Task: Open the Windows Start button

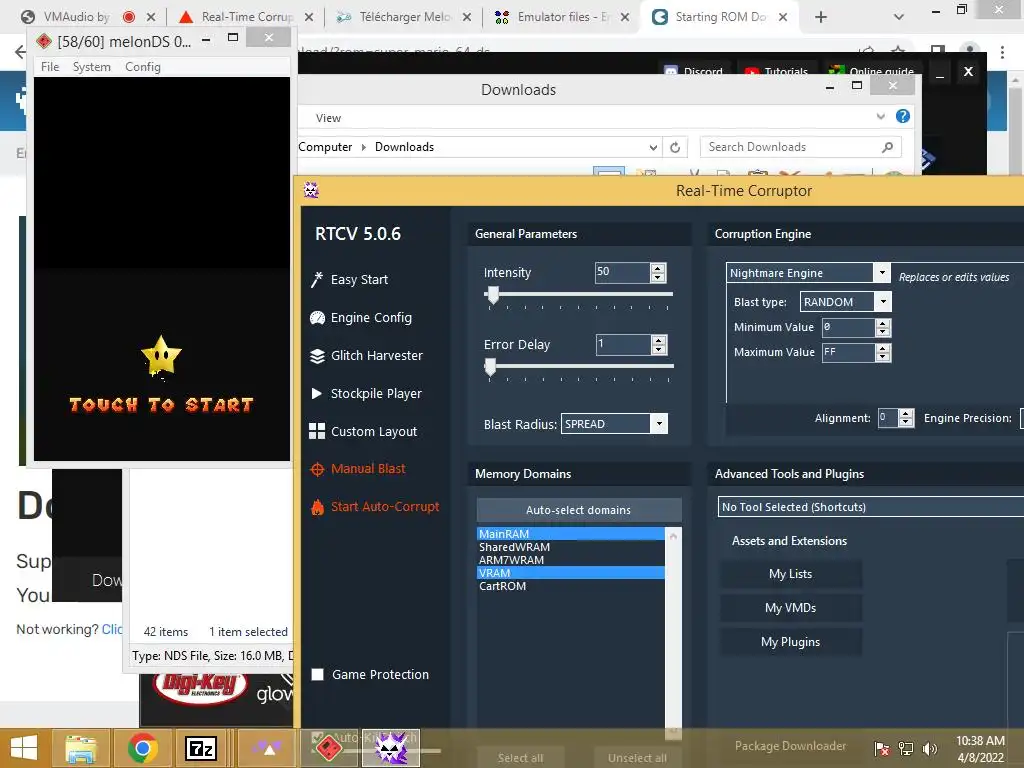Action: (24, 748)
